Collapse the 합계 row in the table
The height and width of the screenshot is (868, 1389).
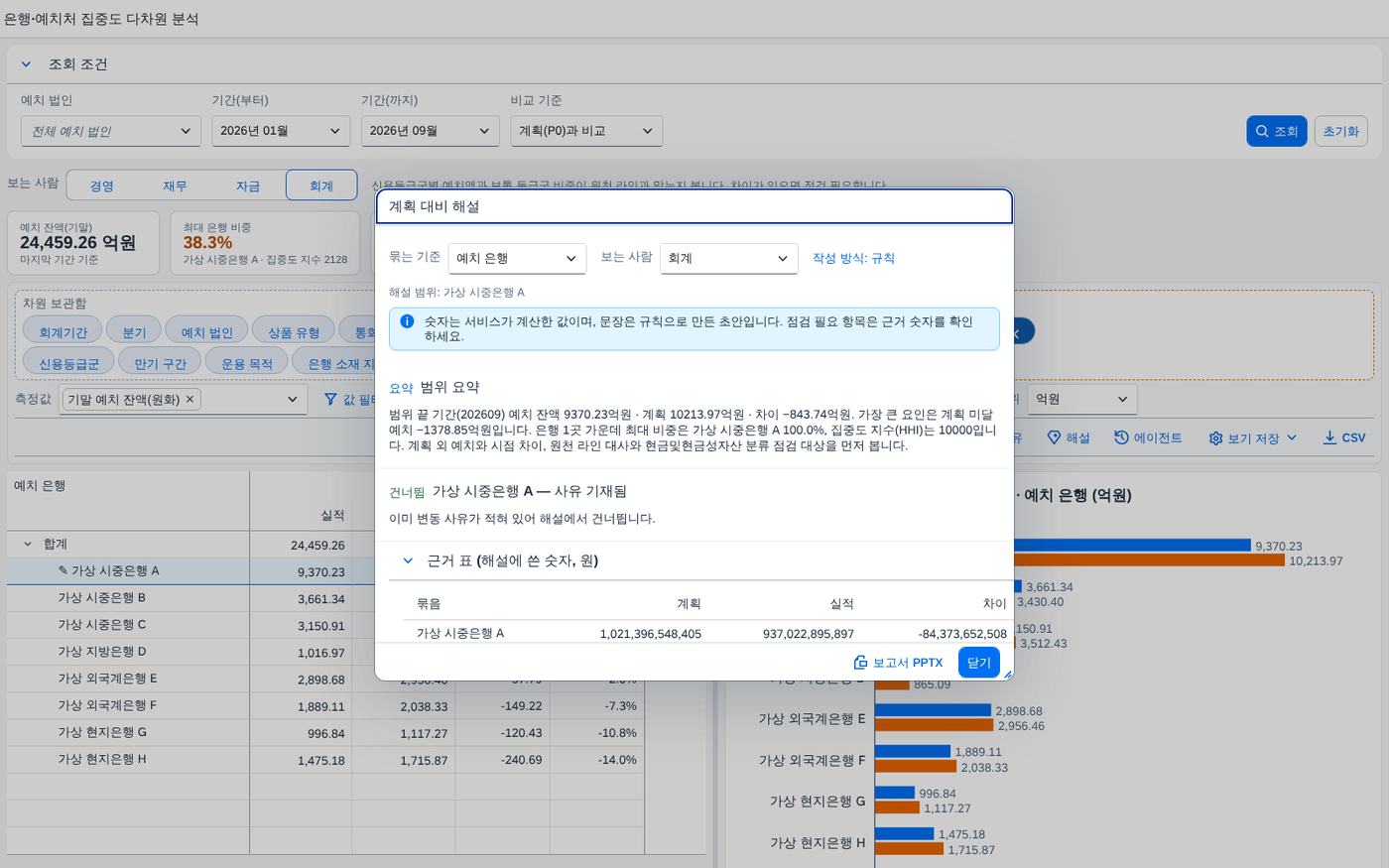coord(28,545)
